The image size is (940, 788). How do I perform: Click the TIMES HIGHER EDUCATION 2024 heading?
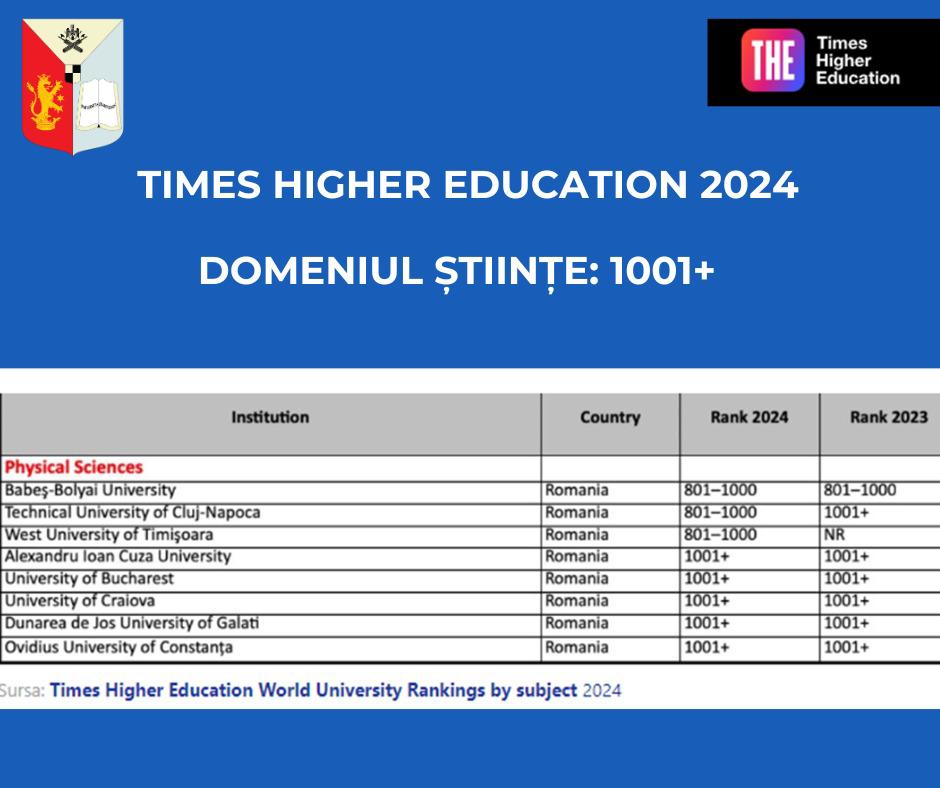point(468,186)
